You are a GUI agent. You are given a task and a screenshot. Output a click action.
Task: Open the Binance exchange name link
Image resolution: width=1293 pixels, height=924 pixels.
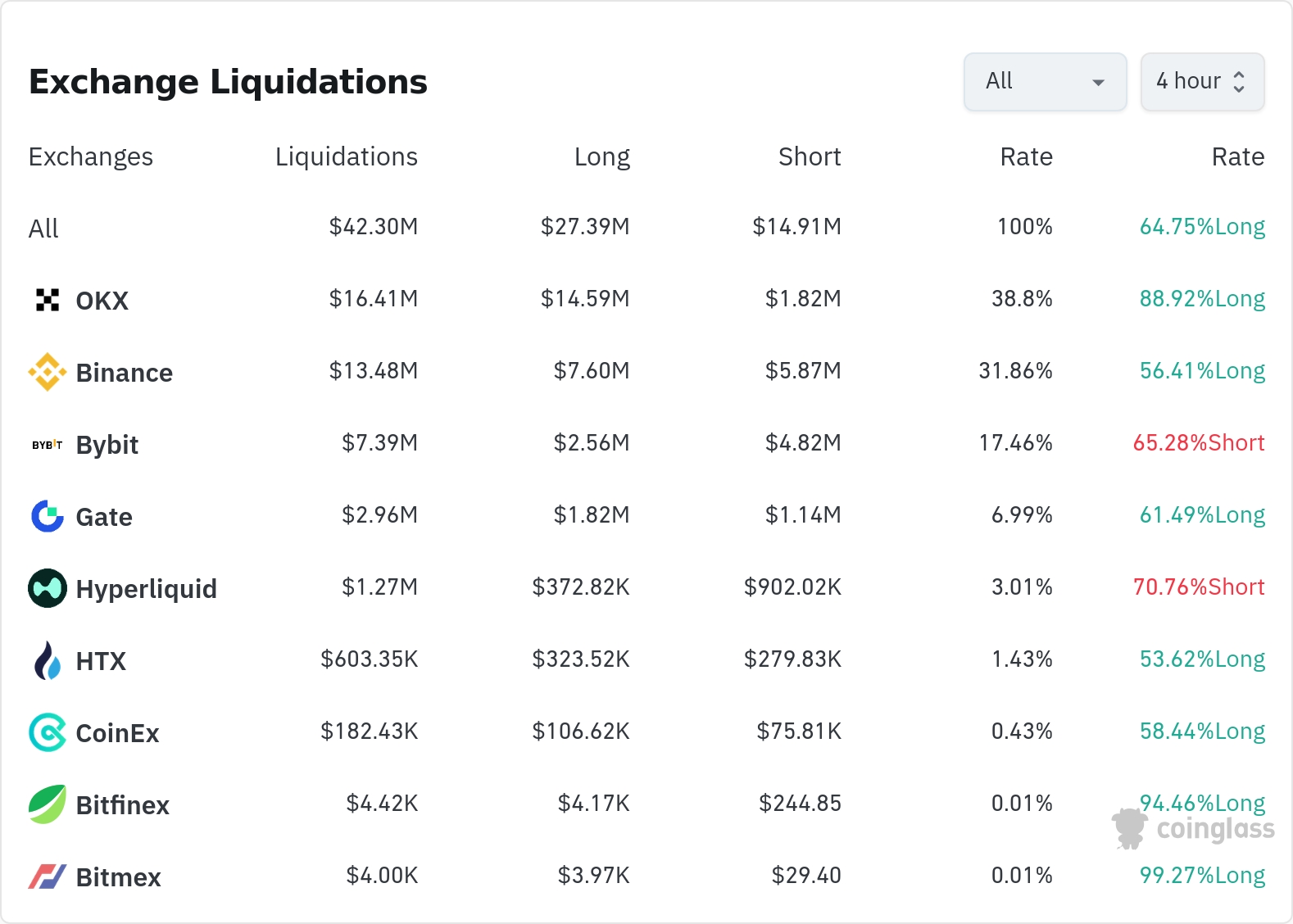pos(124,373)
